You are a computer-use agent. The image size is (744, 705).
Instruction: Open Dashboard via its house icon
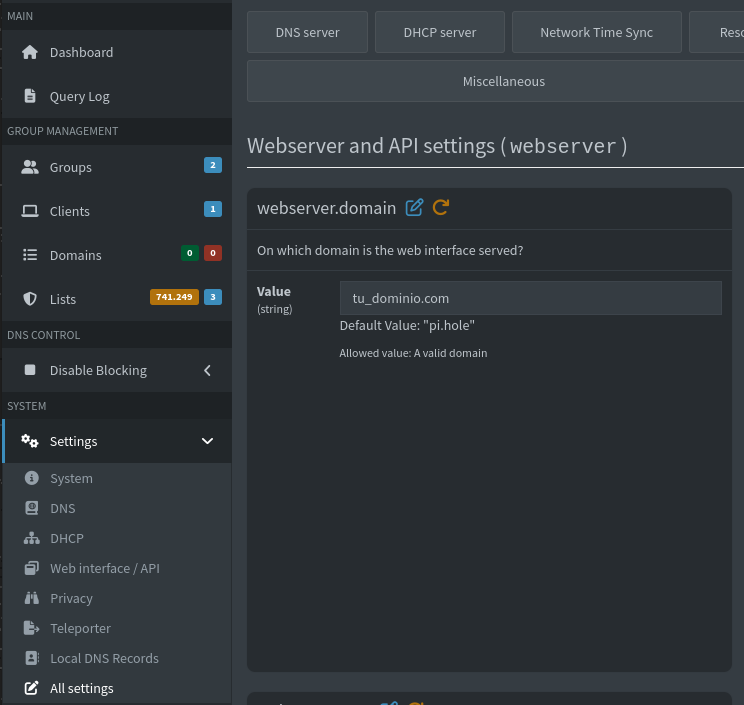30,52
